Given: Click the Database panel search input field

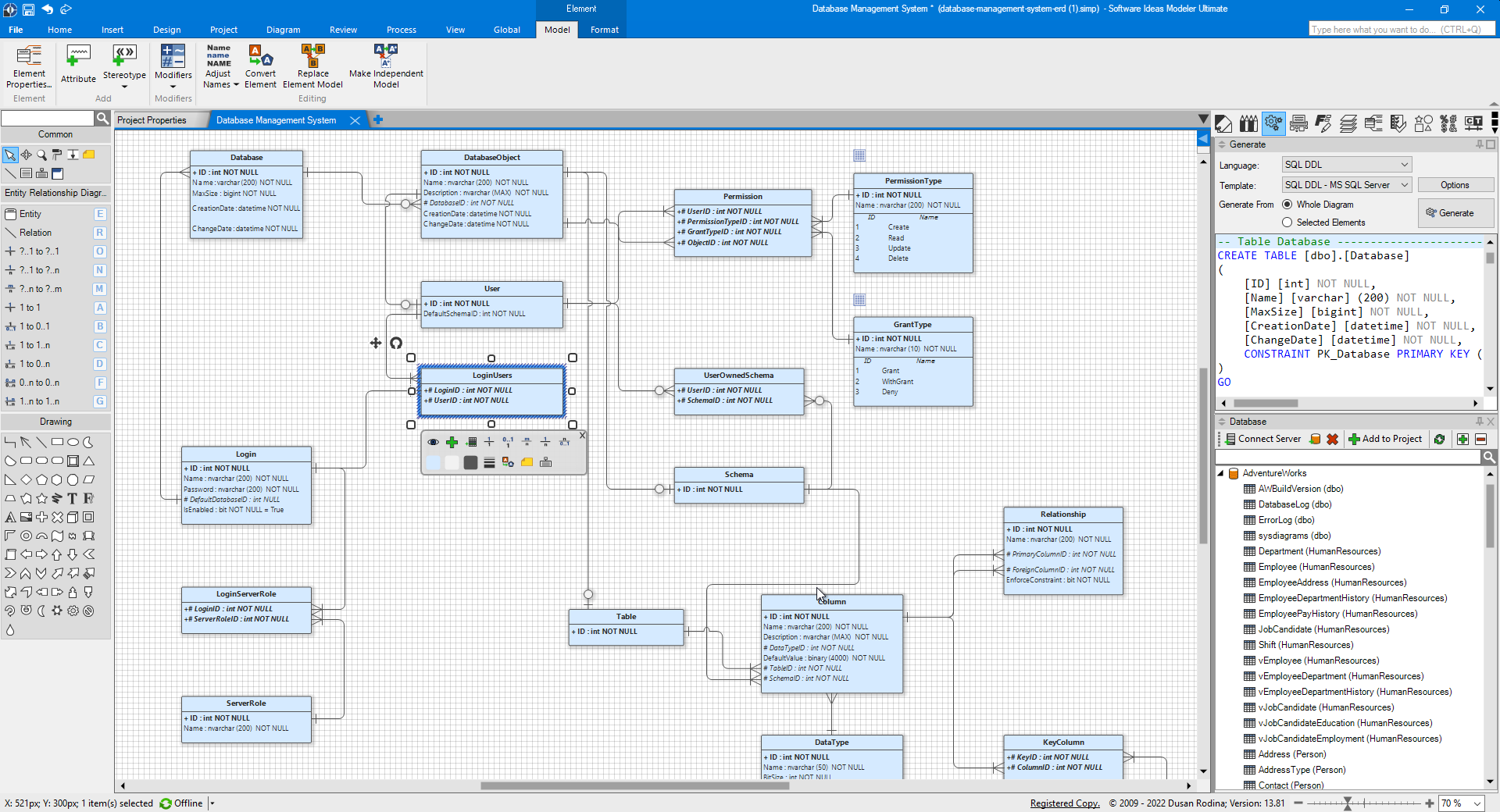Looking at the screenshot, I should point(1348,458).
